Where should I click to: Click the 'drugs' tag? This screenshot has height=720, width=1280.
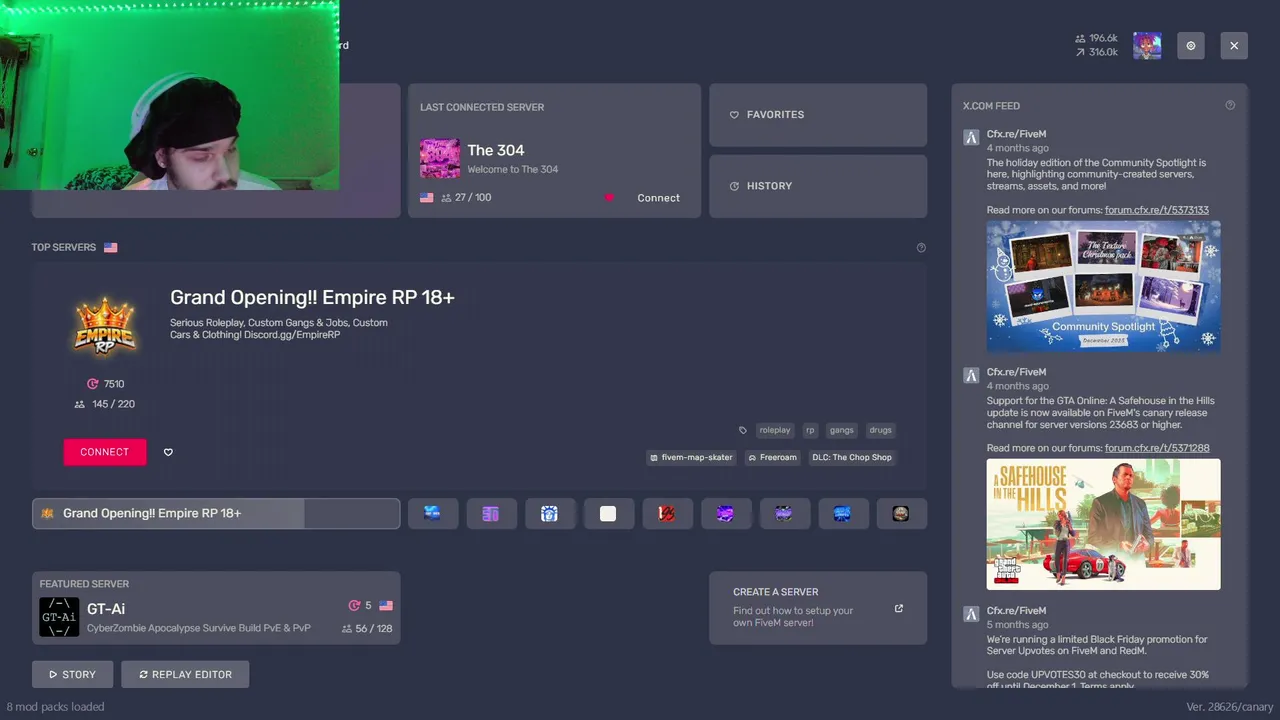880,430
